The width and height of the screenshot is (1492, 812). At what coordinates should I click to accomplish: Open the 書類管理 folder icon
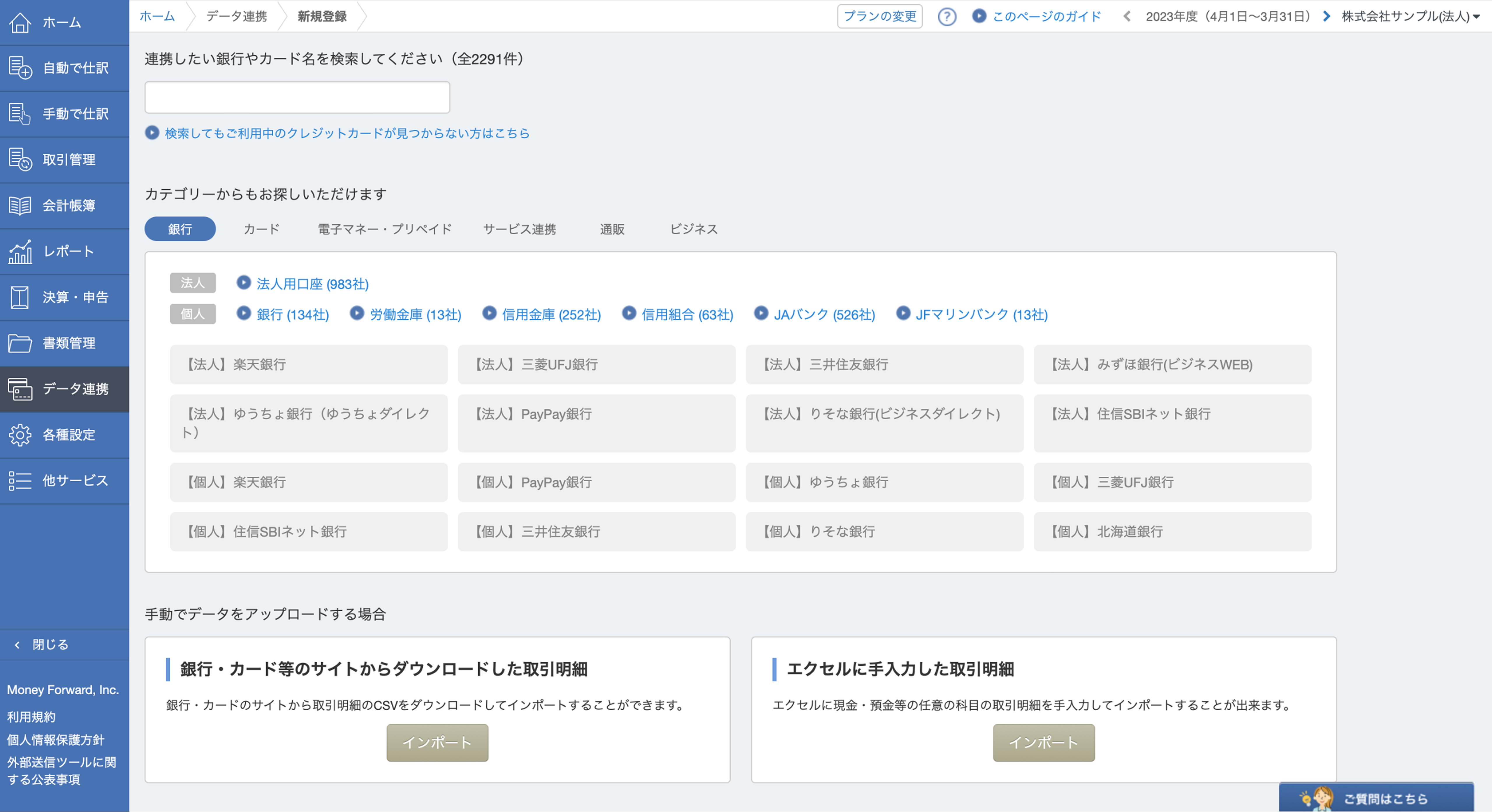tap(20, 343)
